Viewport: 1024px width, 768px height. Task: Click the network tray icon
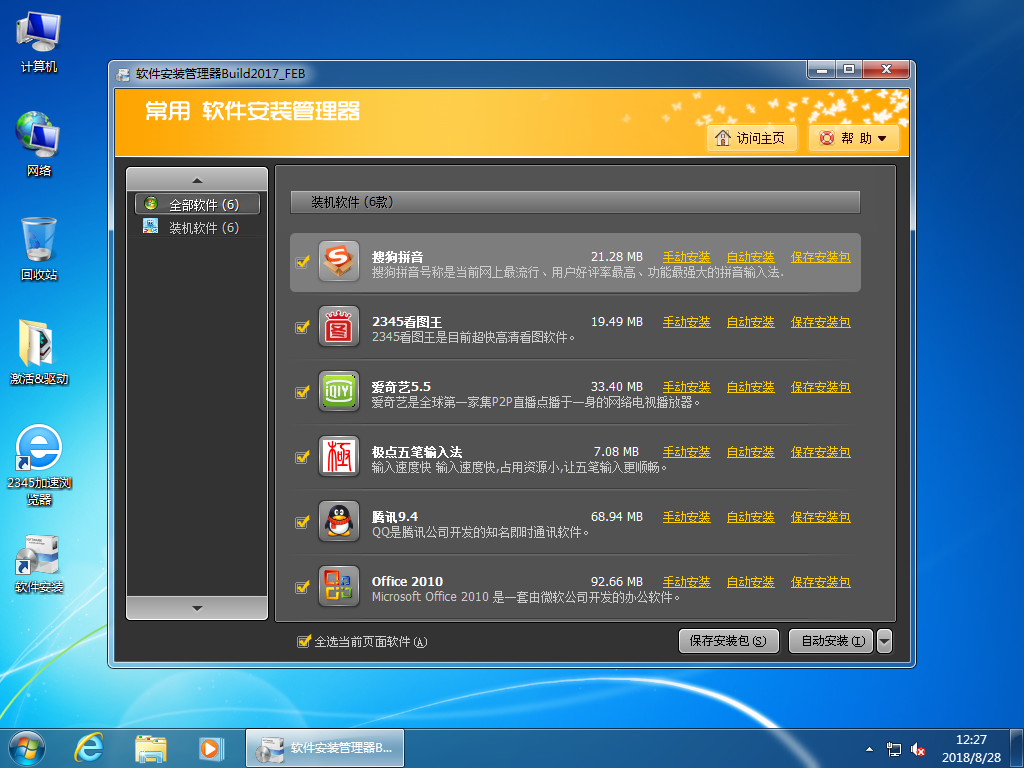[893, 750]
